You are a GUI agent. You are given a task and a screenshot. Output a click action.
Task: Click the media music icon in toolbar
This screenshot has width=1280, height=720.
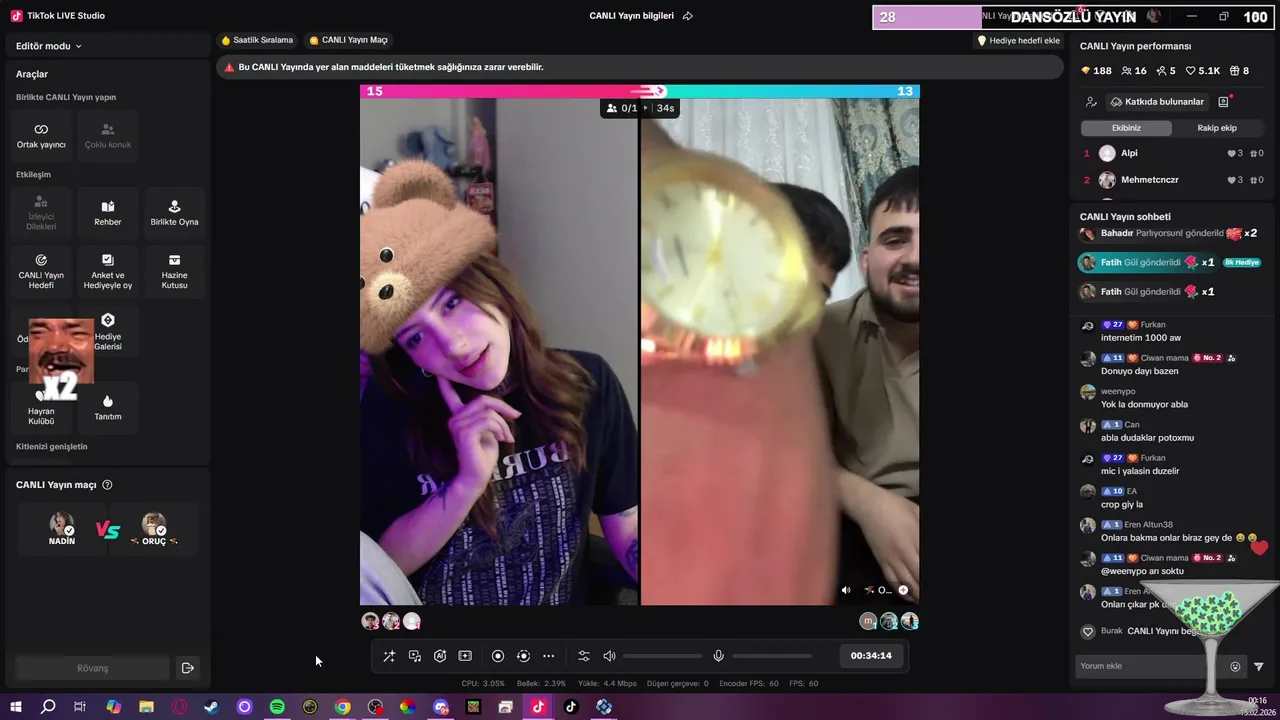415,656
